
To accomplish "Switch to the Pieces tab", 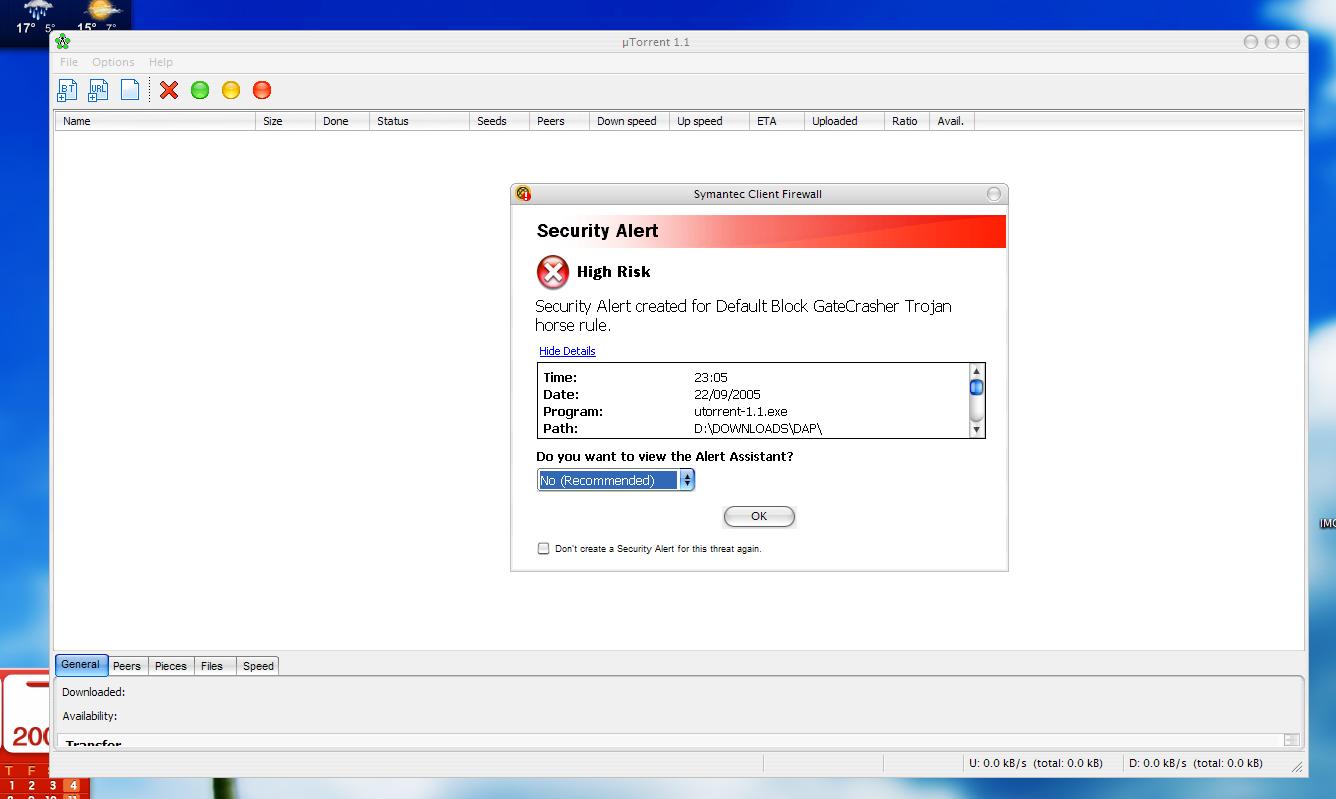I will click(171, 666).
